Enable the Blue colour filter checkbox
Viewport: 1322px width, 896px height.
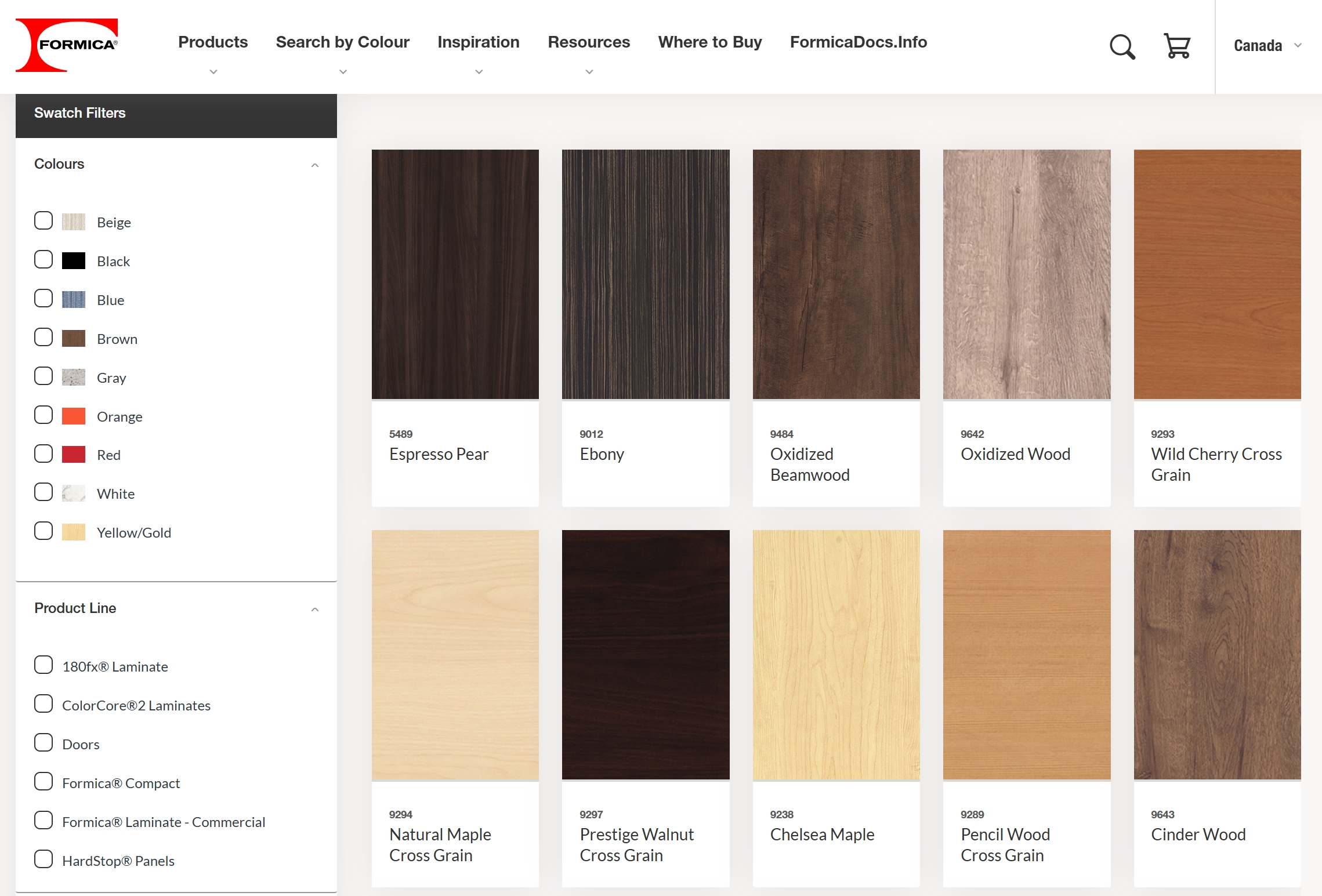coord(44,298)
